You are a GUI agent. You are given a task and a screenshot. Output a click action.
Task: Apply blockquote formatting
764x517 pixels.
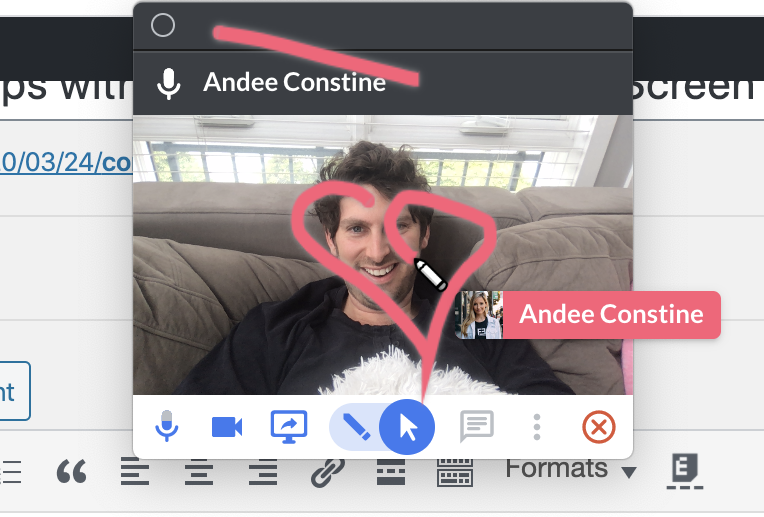tap(71, 471)
